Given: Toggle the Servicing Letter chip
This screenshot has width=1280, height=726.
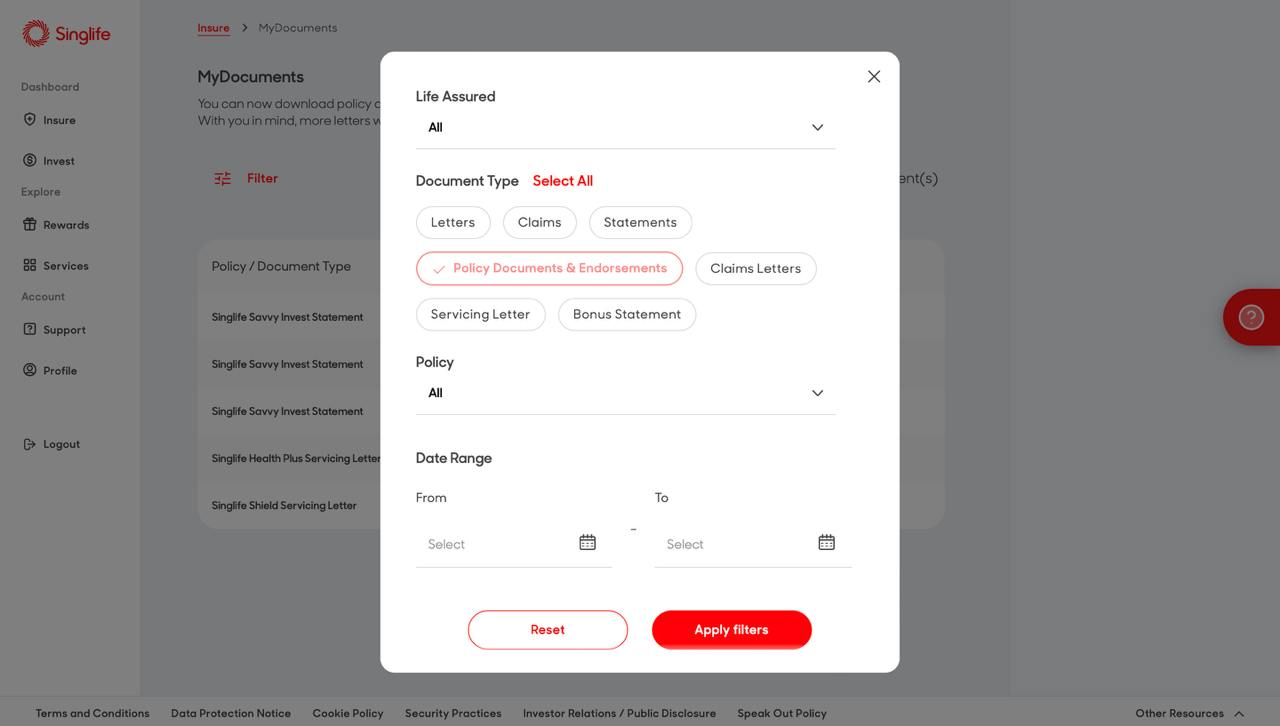Looking at the screenshot, I should [x=481, y=314].
